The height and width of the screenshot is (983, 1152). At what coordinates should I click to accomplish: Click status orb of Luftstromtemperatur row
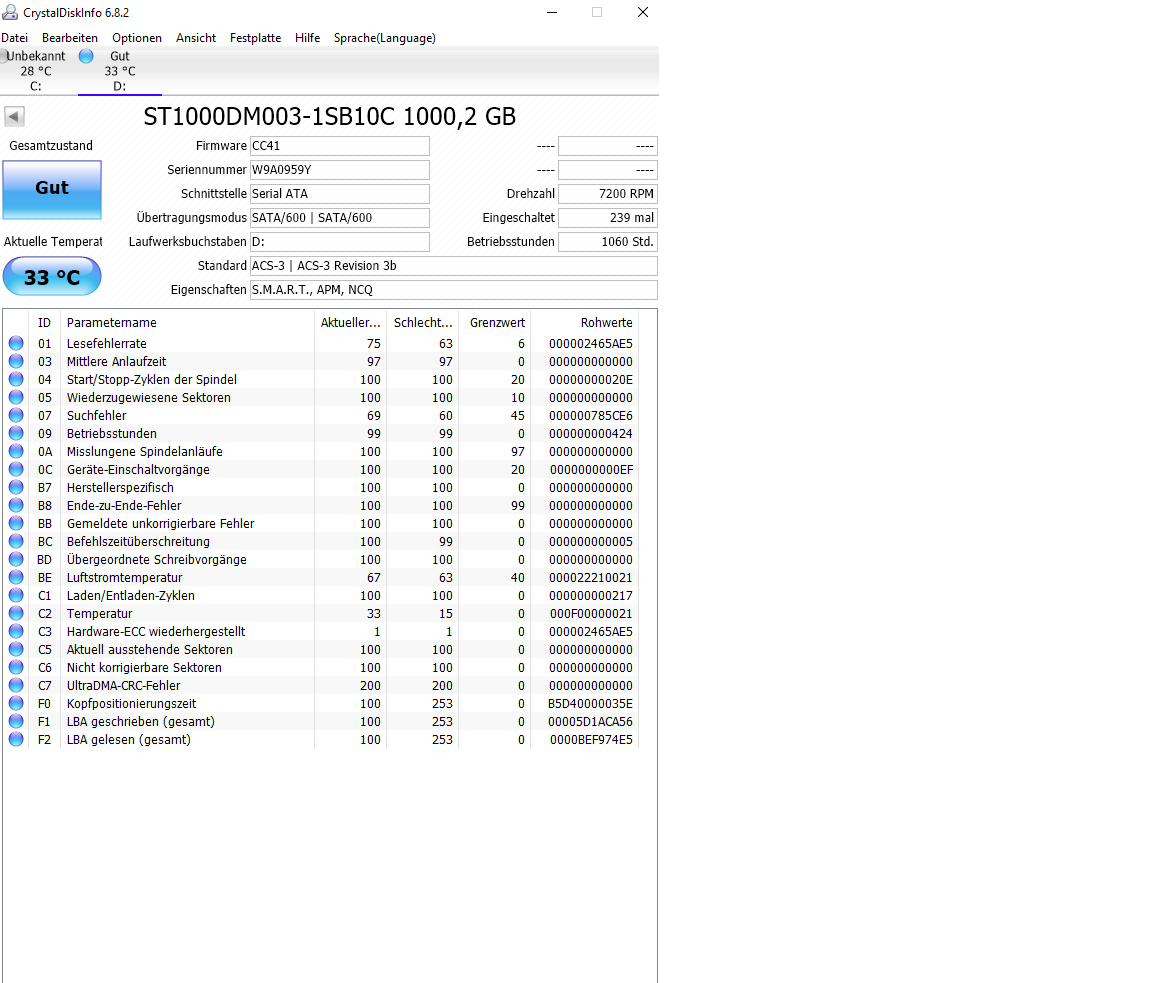point(16,577)
